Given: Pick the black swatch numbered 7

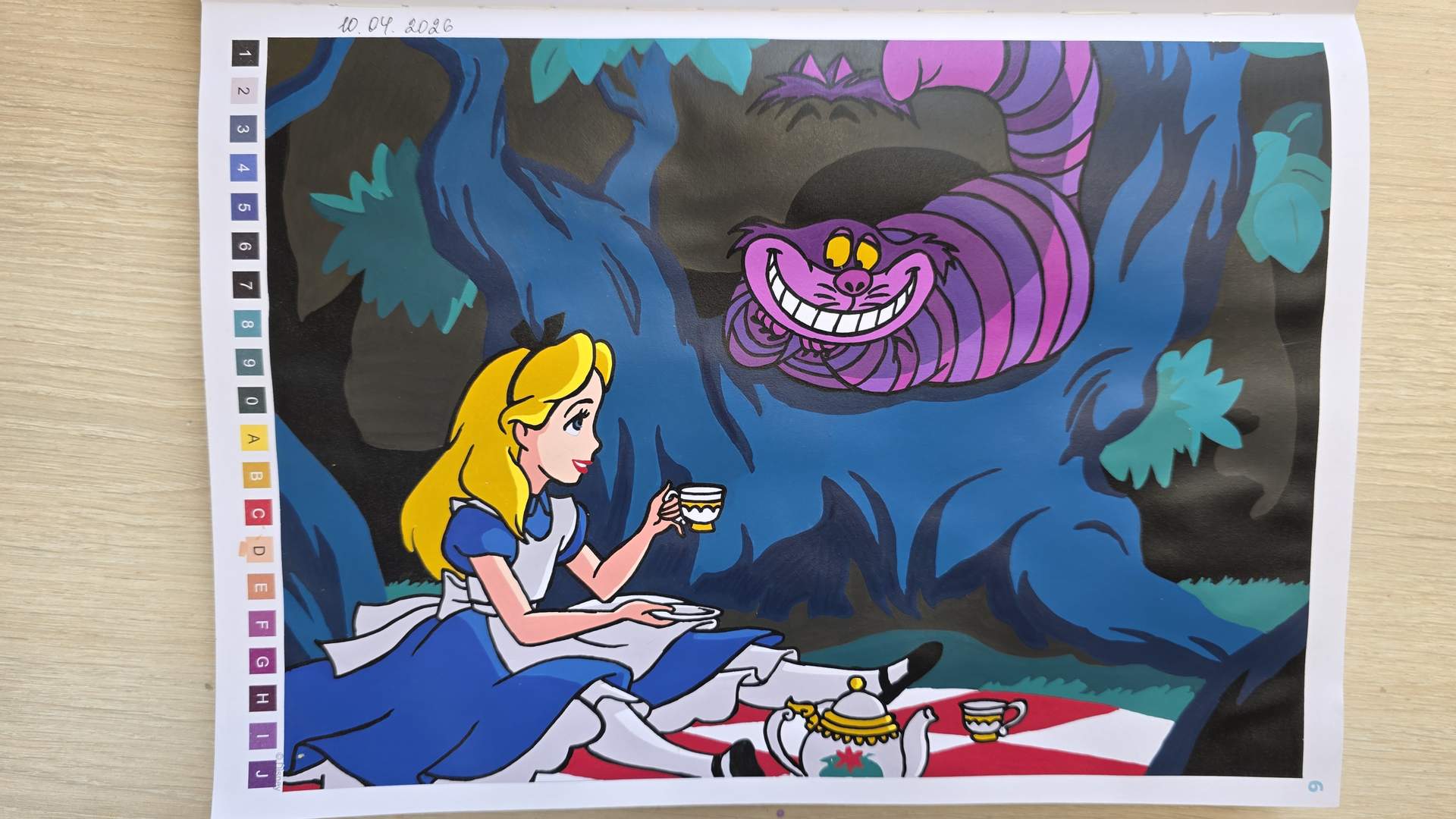Looking at the screenshot, I should click(247, 285).
